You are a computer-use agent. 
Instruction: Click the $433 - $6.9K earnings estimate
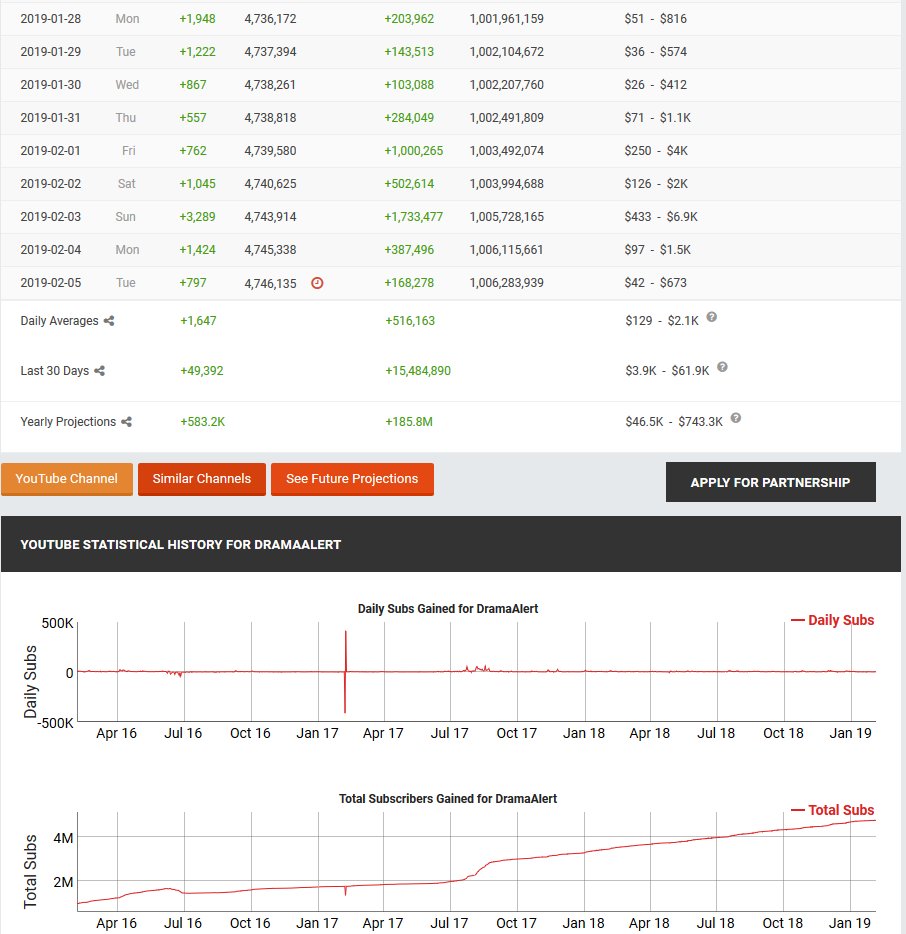pyautogui.click(x=661, y=217)
